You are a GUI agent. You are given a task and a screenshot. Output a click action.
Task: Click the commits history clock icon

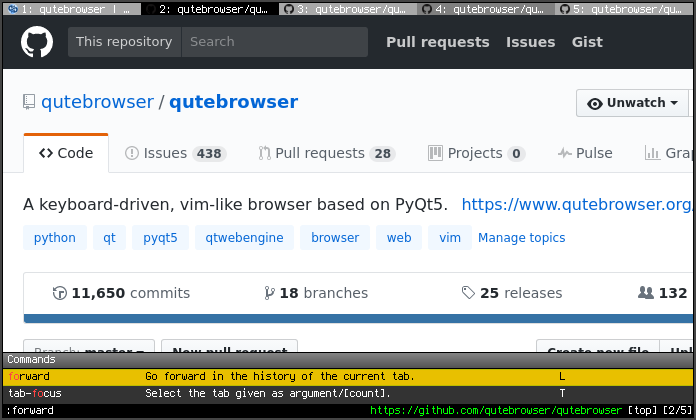(x=59, y=293)
